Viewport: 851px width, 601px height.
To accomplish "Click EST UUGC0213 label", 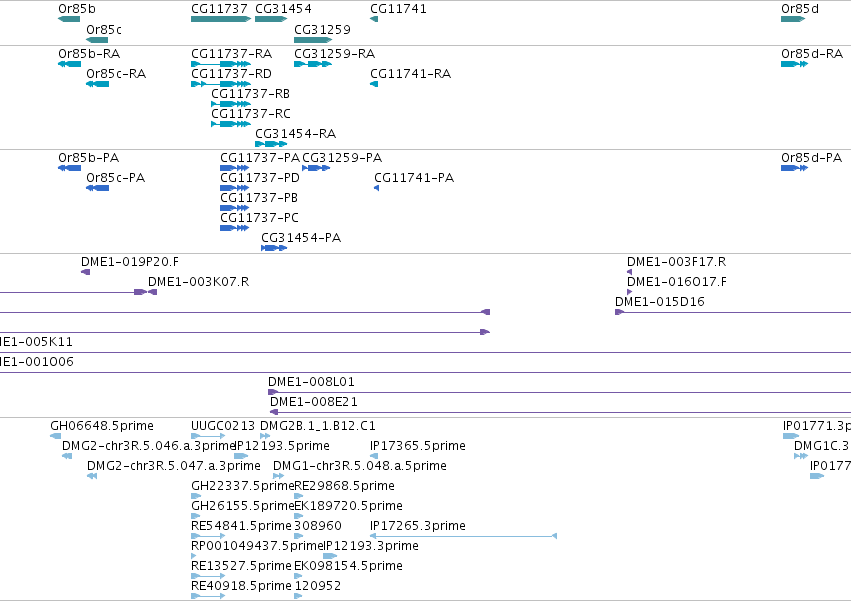I will point(223,426).
